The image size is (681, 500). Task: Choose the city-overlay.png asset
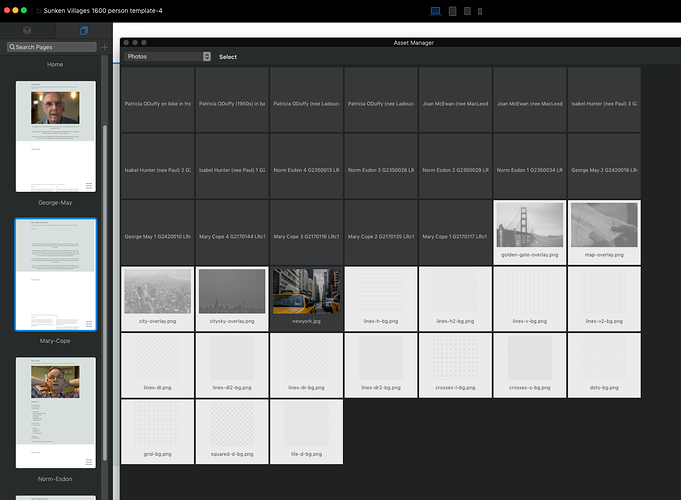tap(157, 297)
